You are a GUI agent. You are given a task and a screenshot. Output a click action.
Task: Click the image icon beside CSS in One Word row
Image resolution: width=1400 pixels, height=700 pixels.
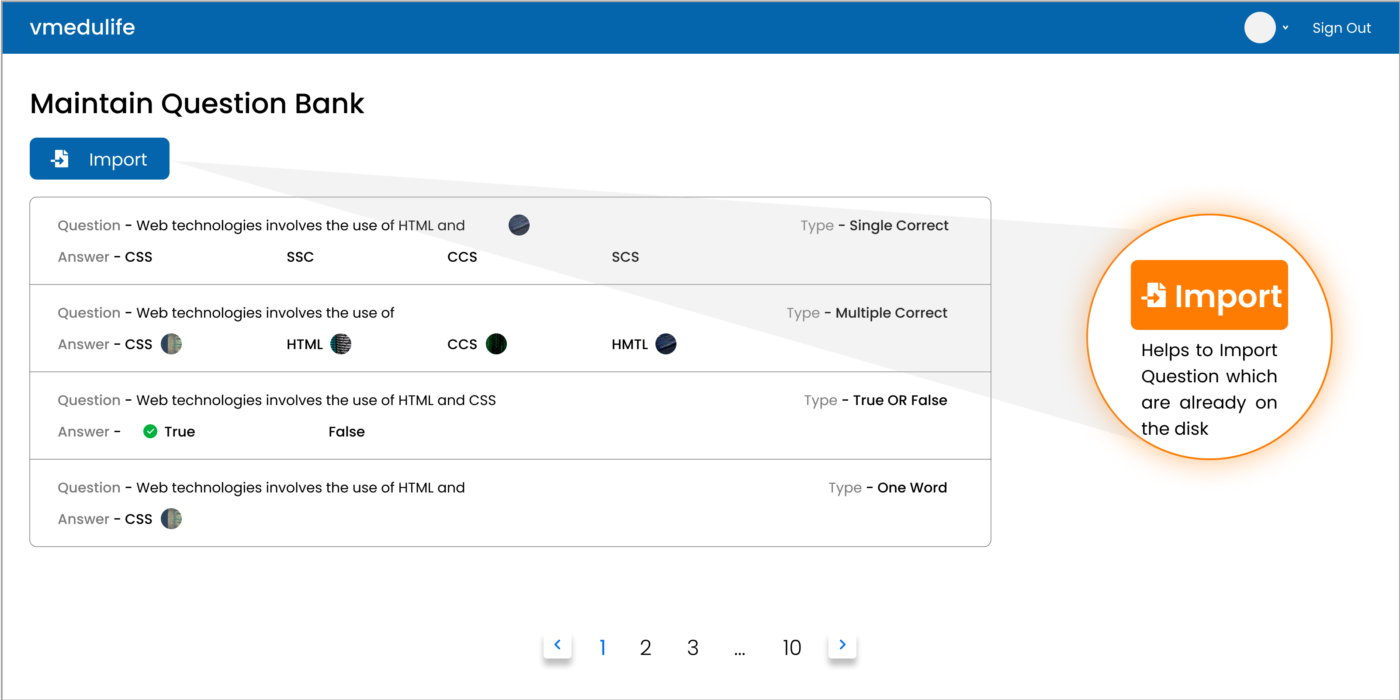pos(171,519)
